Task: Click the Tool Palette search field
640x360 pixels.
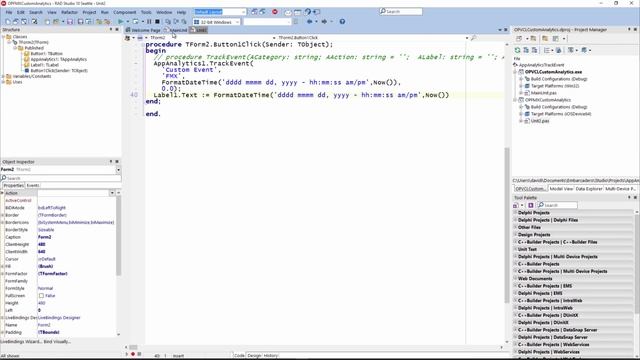Action: (557, 205)
